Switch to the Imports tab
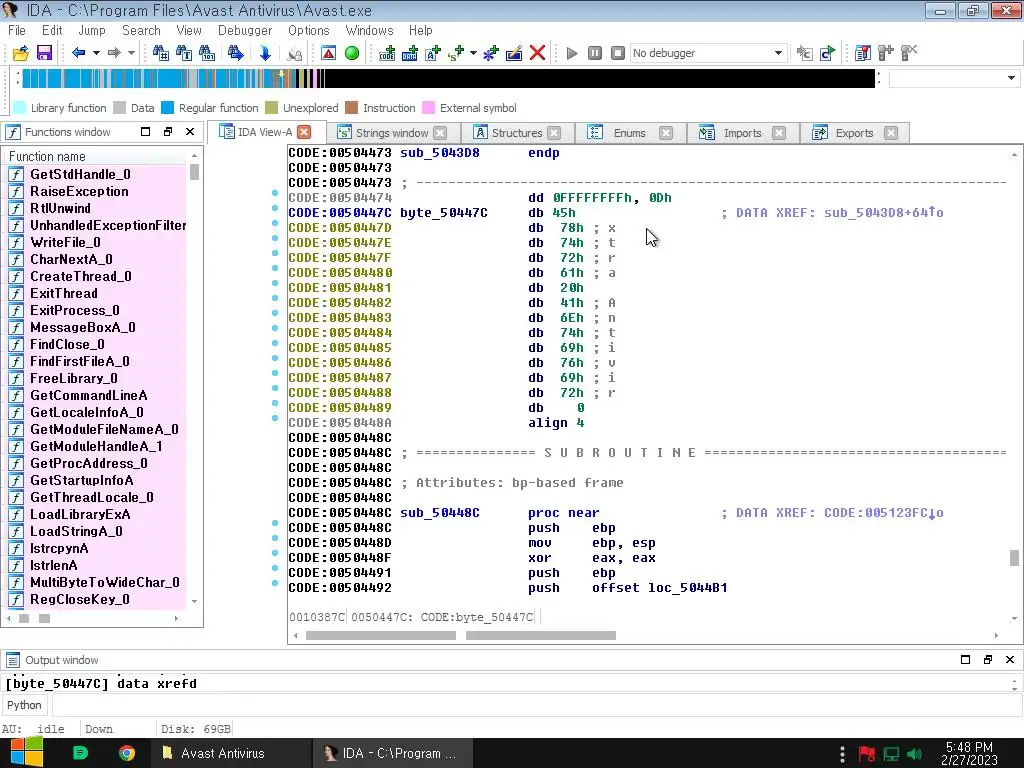The image size is (1024, 768). [x=743, y=133]
